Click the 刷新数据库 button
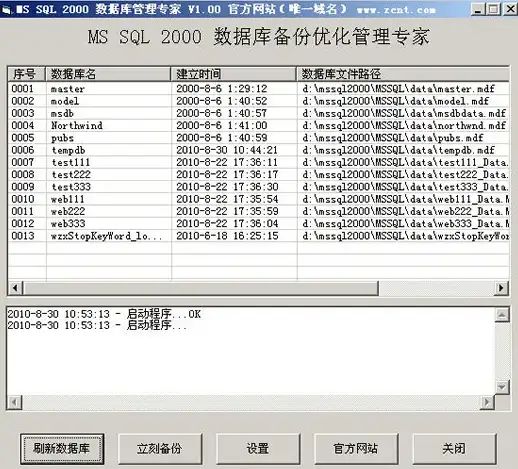The width and height of the screenshot is (518, 469). click(62, 449)
